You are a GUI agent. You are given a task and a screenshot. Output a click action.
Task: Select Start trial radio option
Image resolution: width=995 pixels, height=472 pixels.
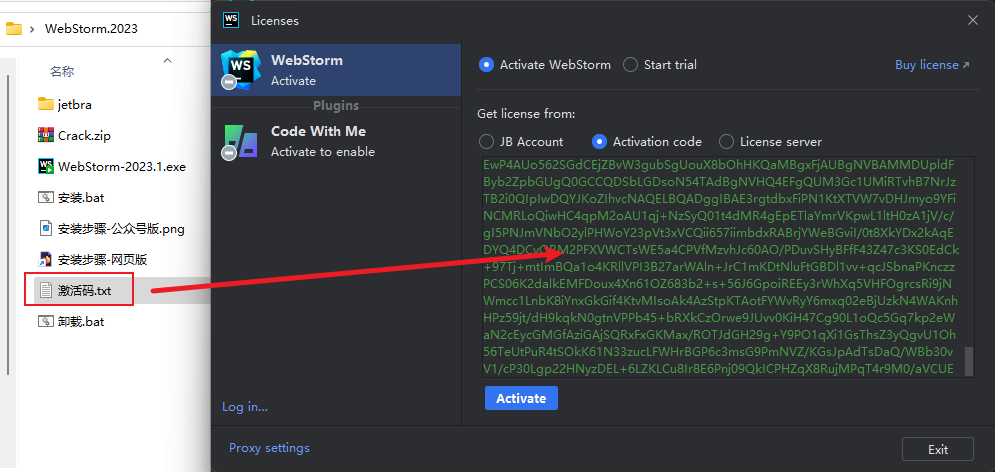tap(630, 65)
